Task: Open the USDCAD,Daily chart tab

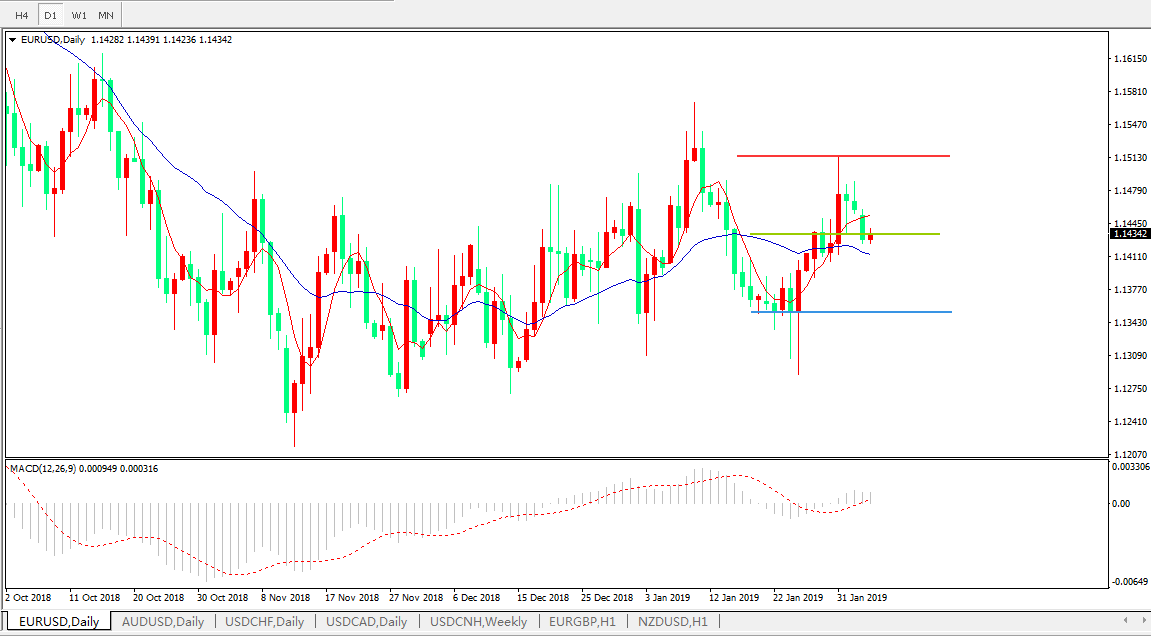Action: 366,622
